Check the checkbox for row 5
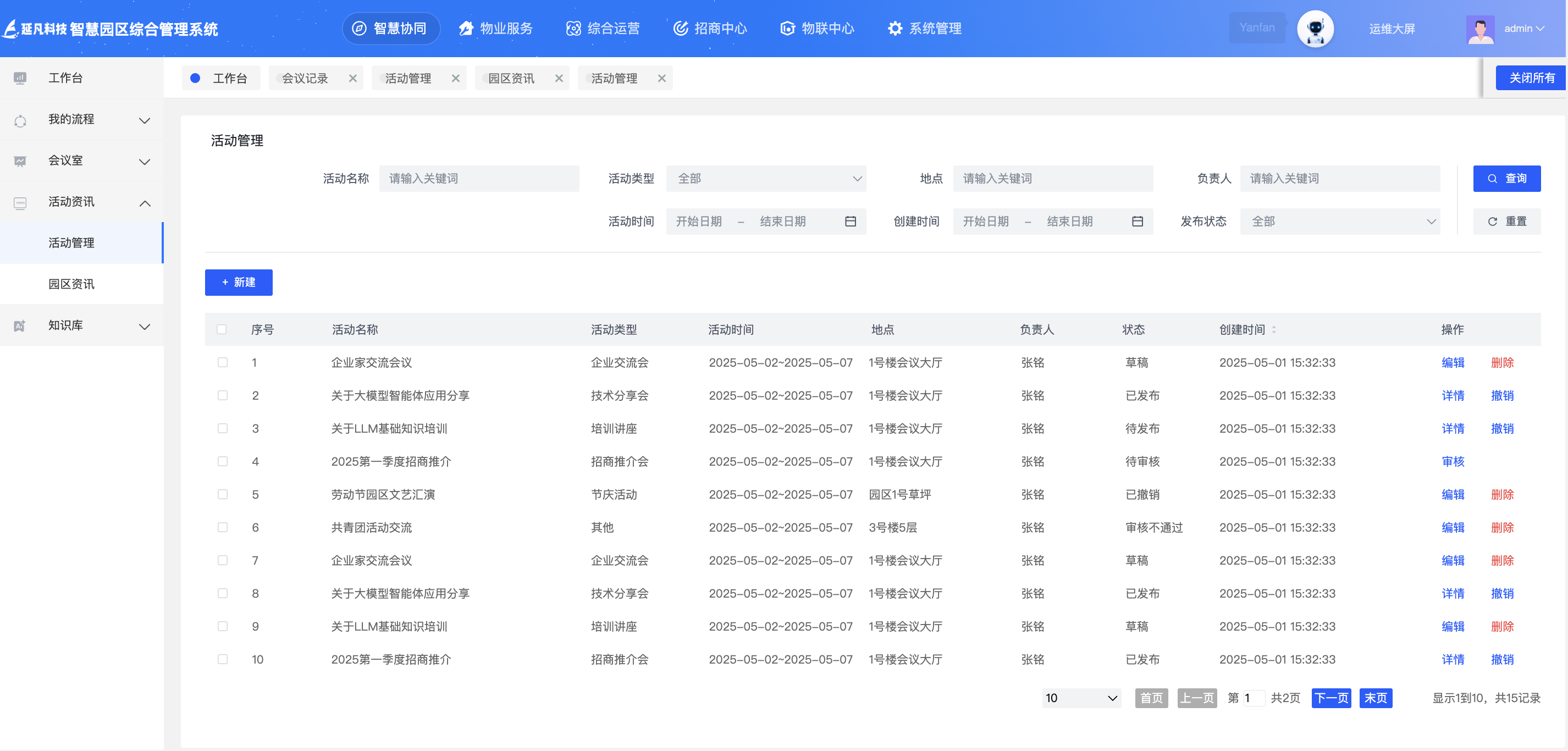Viewport: 1568px width, 751px height. pyautogui.click(x=223, y=495)
